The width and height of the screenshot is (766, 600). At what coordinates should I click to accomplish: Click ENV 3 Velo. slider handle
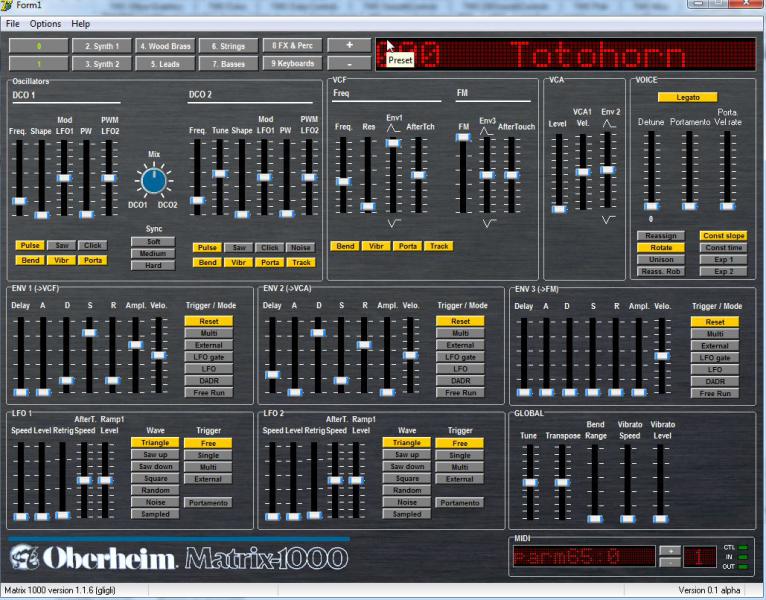coord(662,356)
